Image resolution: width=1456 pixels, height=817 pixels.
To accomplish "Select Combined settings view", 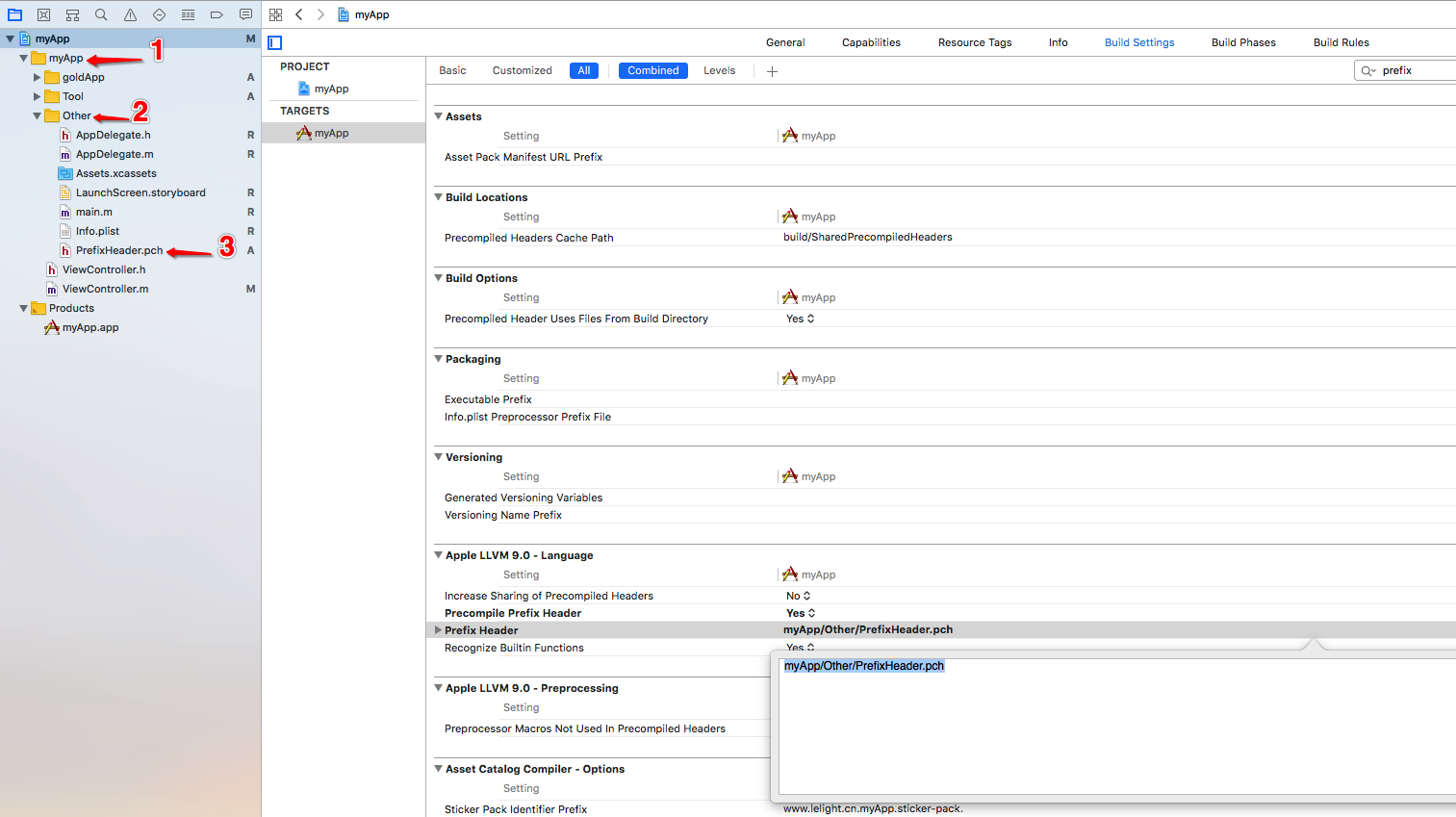I will (x=653, y=70).
